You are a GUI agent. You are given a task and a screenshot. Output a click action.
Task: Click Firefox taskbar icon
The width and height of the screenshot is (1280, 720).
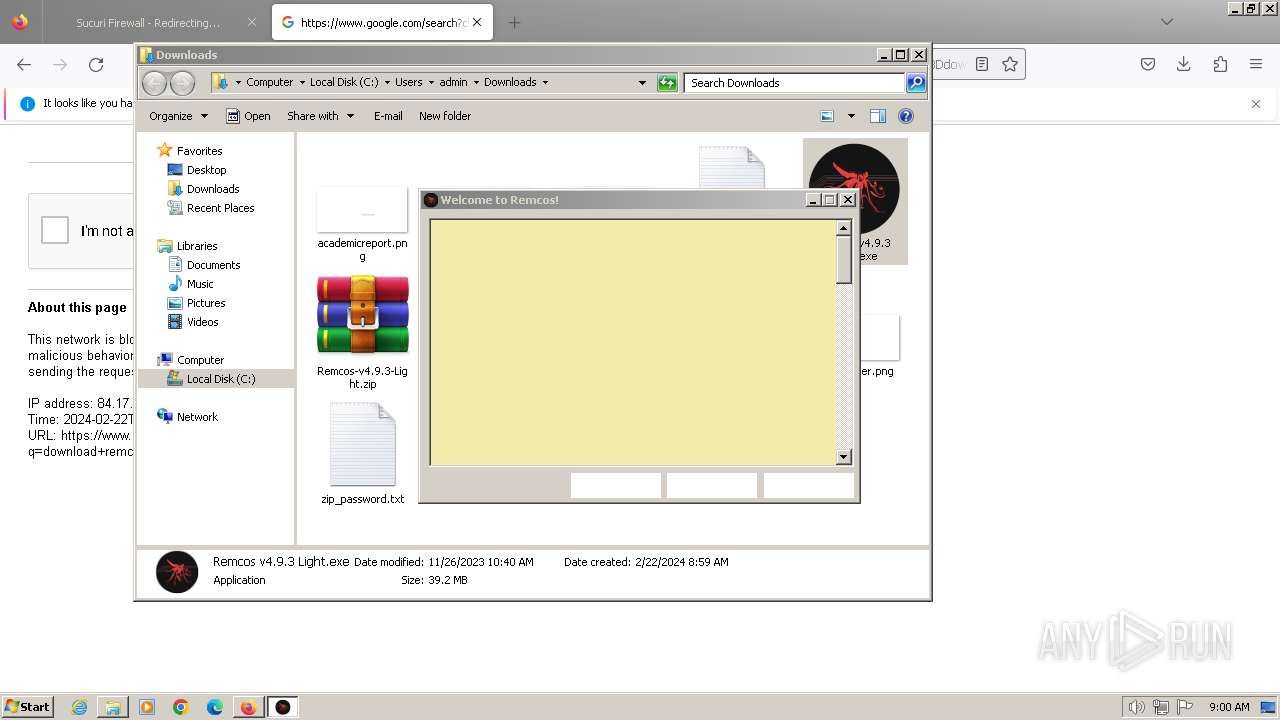tap(248, 707)
